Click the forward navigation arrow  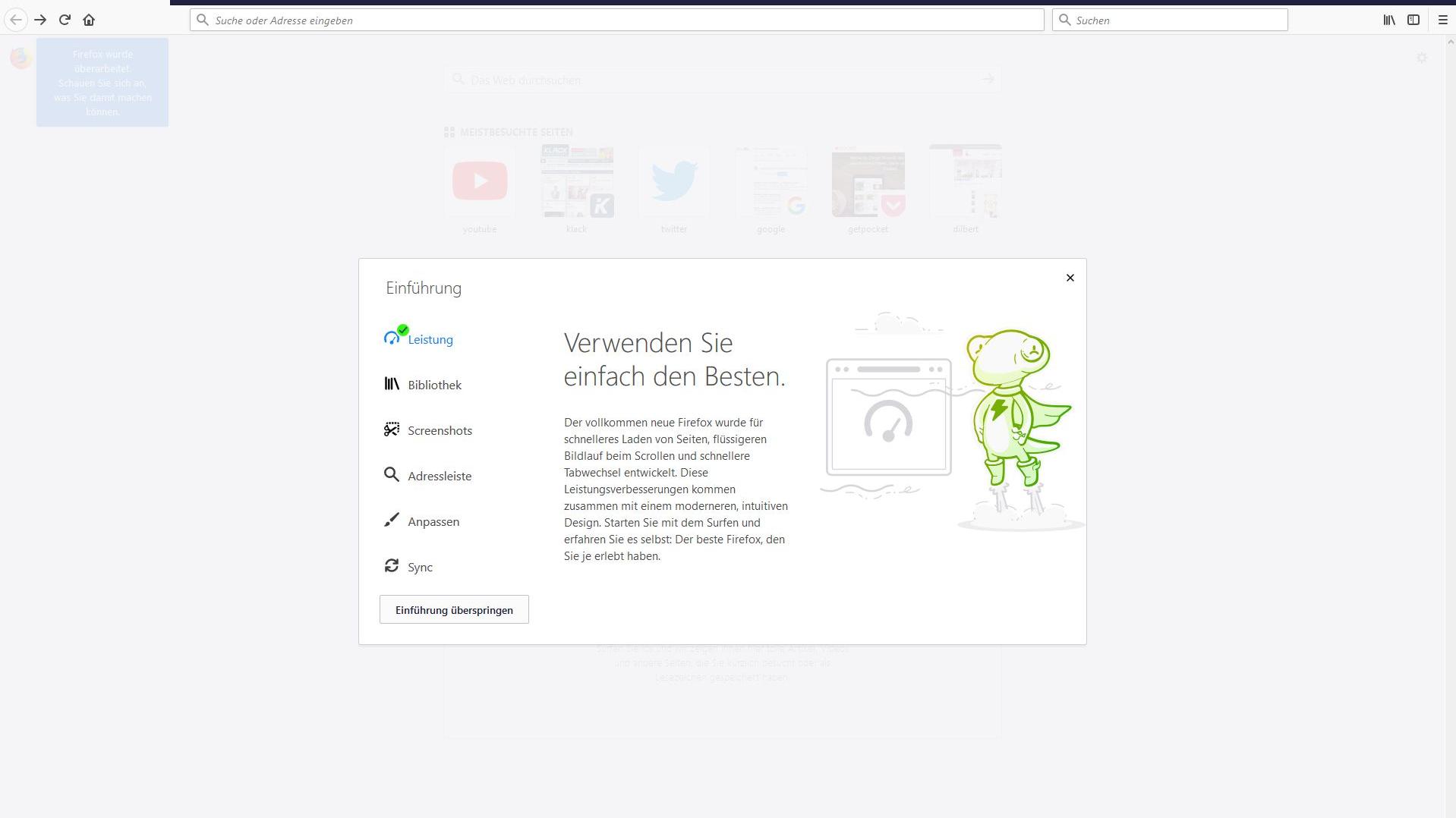pyautogui.click(x=40, y=20)
